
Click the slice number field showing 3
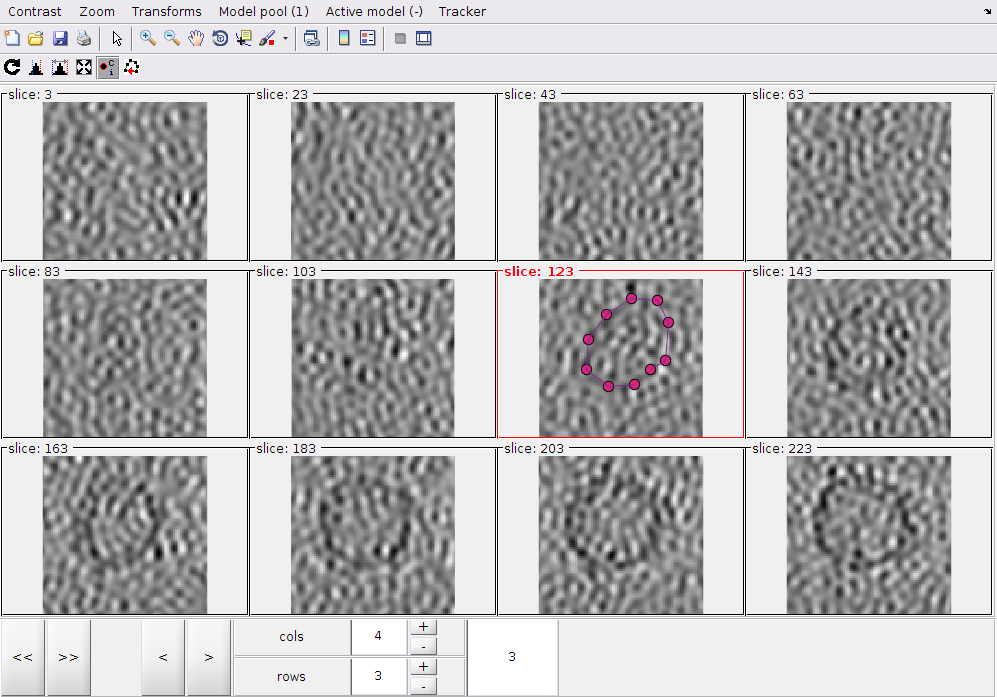coord(512,658)
